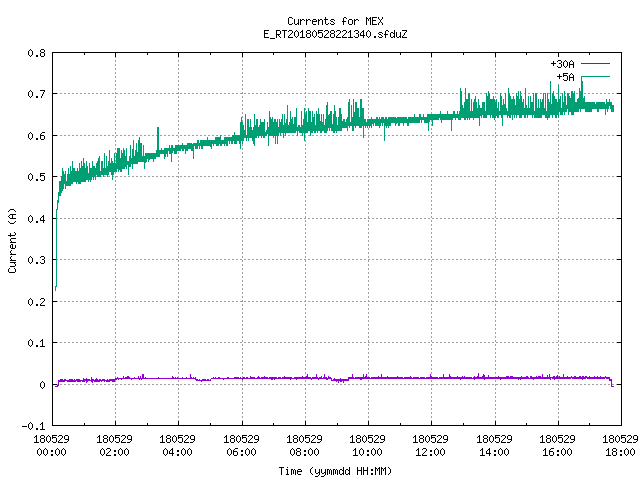Click the green +5A legend line sample
The width and height of the screenshot is (640, 480).
pos(595,77)
